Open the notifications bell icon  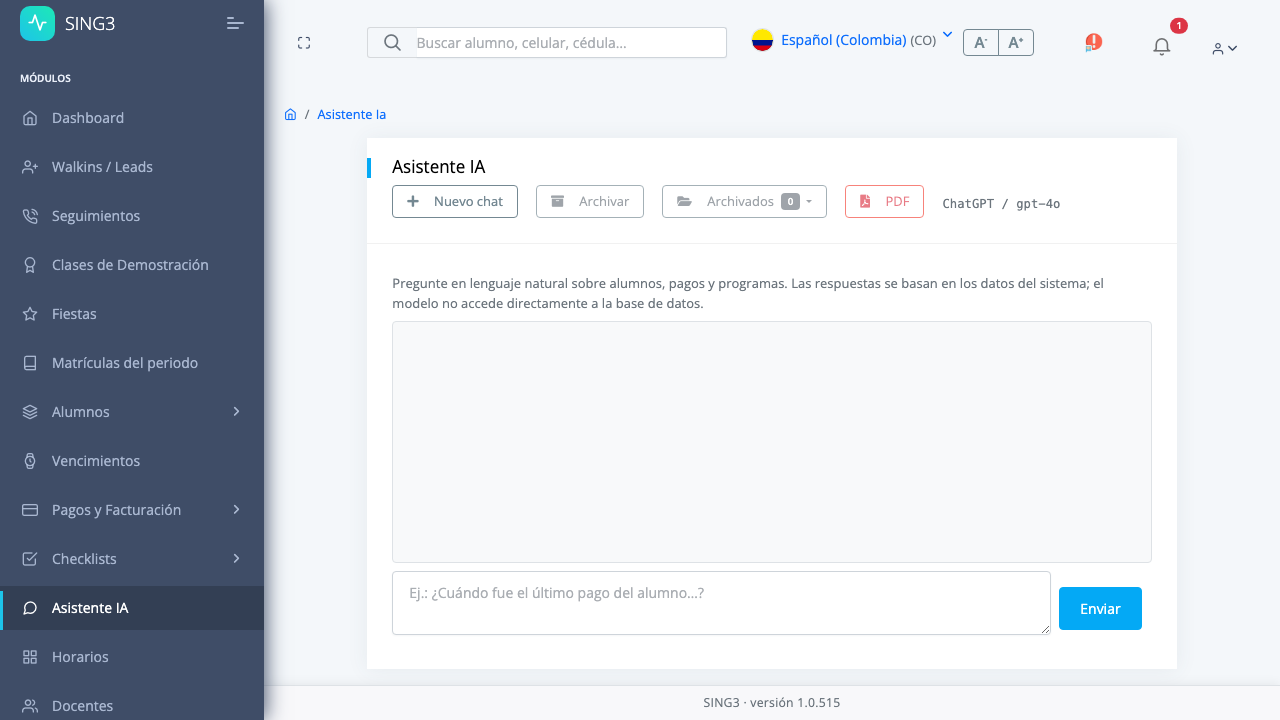[x=1161, y=46]
